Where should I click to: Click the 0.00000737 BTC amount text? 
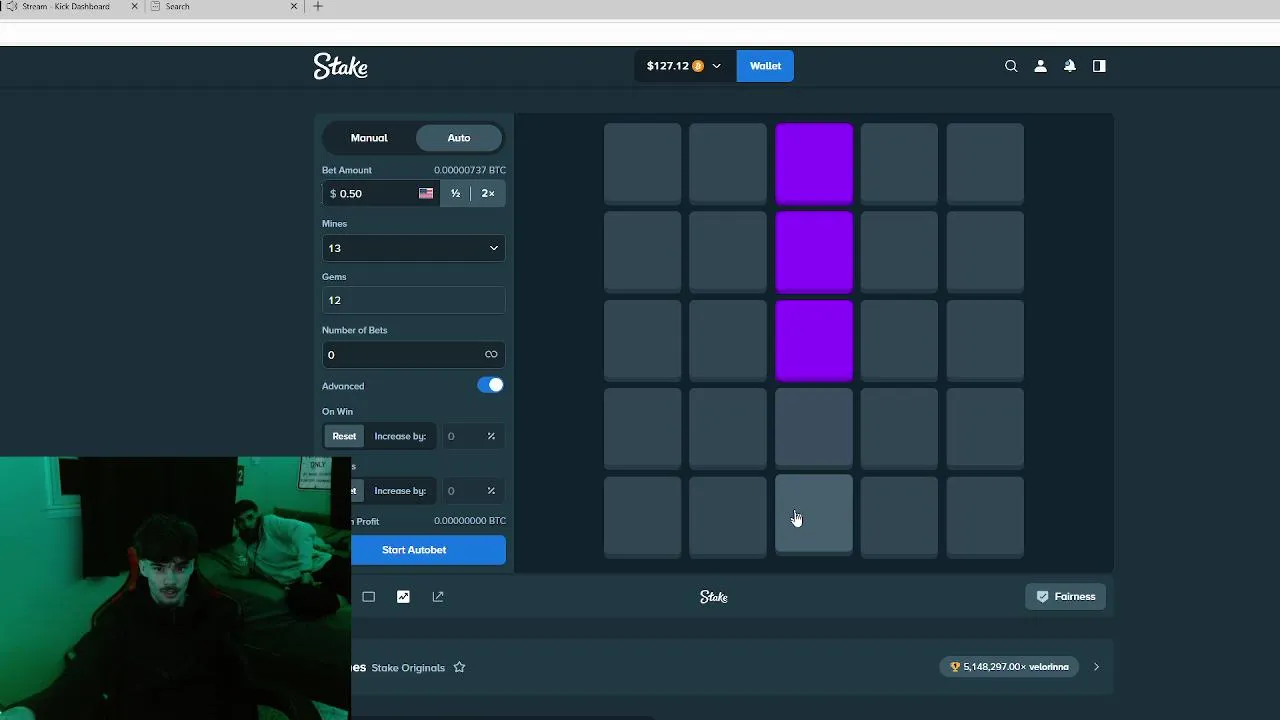[x=470, y=170]
